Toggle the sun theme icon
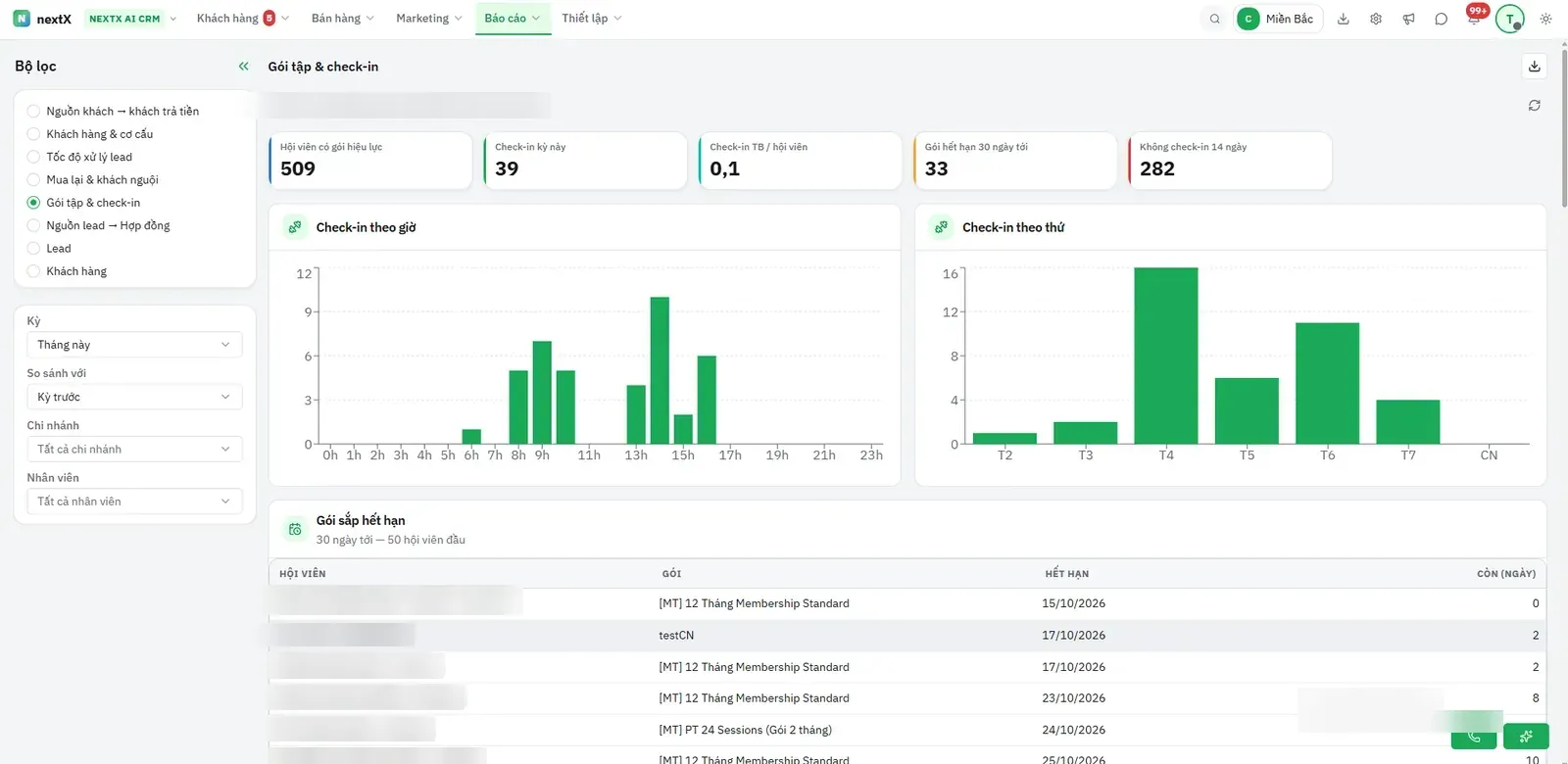The width and height of the screenshot is (1568, 764). 1545,19
